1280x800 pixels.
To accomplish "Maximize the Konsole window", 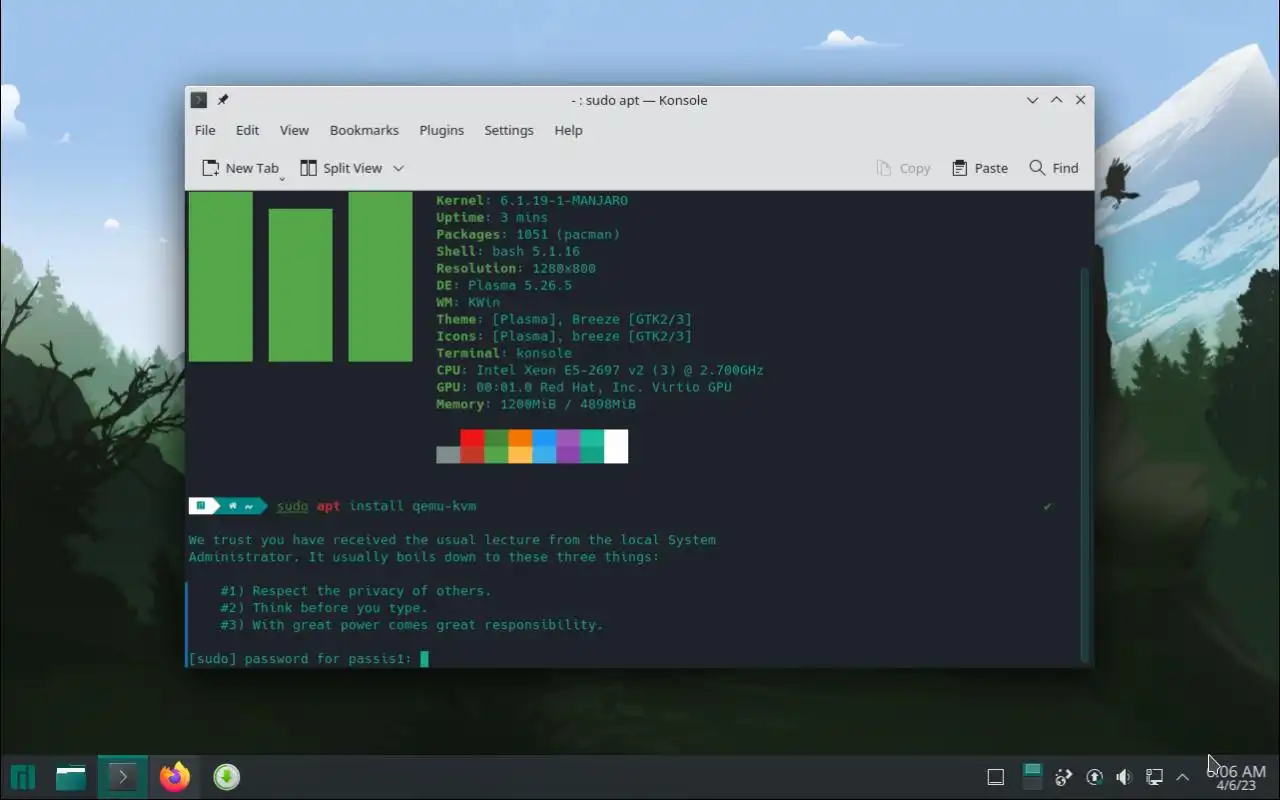I will (x=1056, y=100).
